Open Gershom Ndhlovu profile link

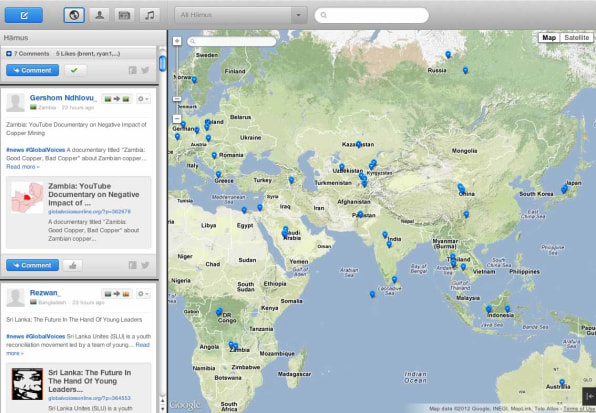pos(63,98)
